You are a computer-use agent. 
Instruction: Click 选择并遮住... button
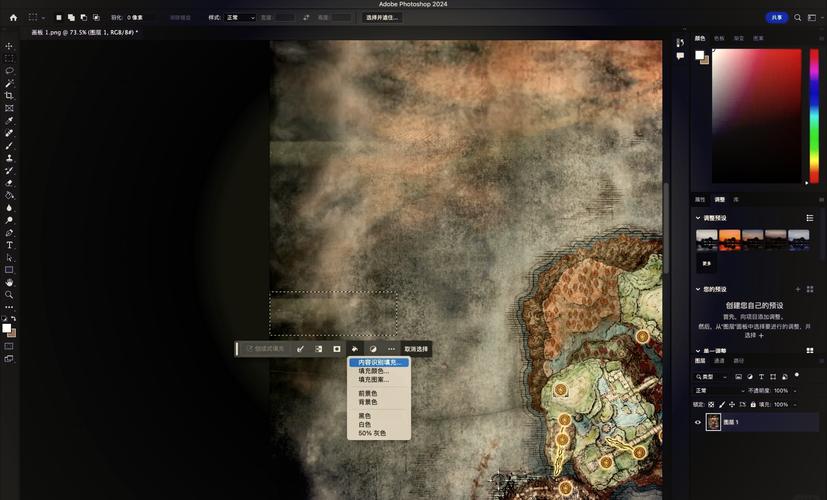point(382,17)
